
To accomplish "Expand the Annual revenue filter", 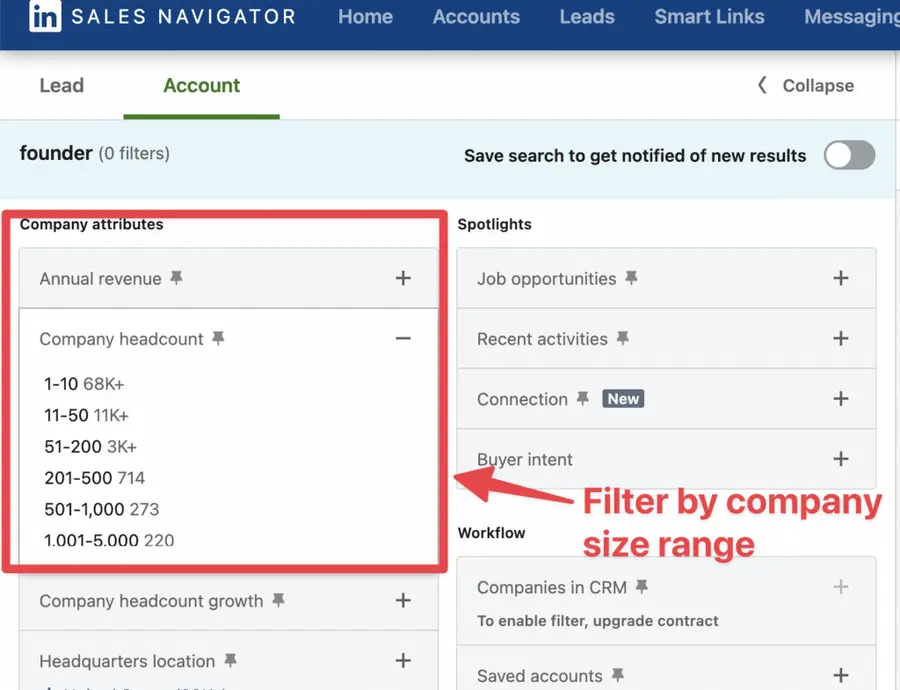I will [403, 279].
